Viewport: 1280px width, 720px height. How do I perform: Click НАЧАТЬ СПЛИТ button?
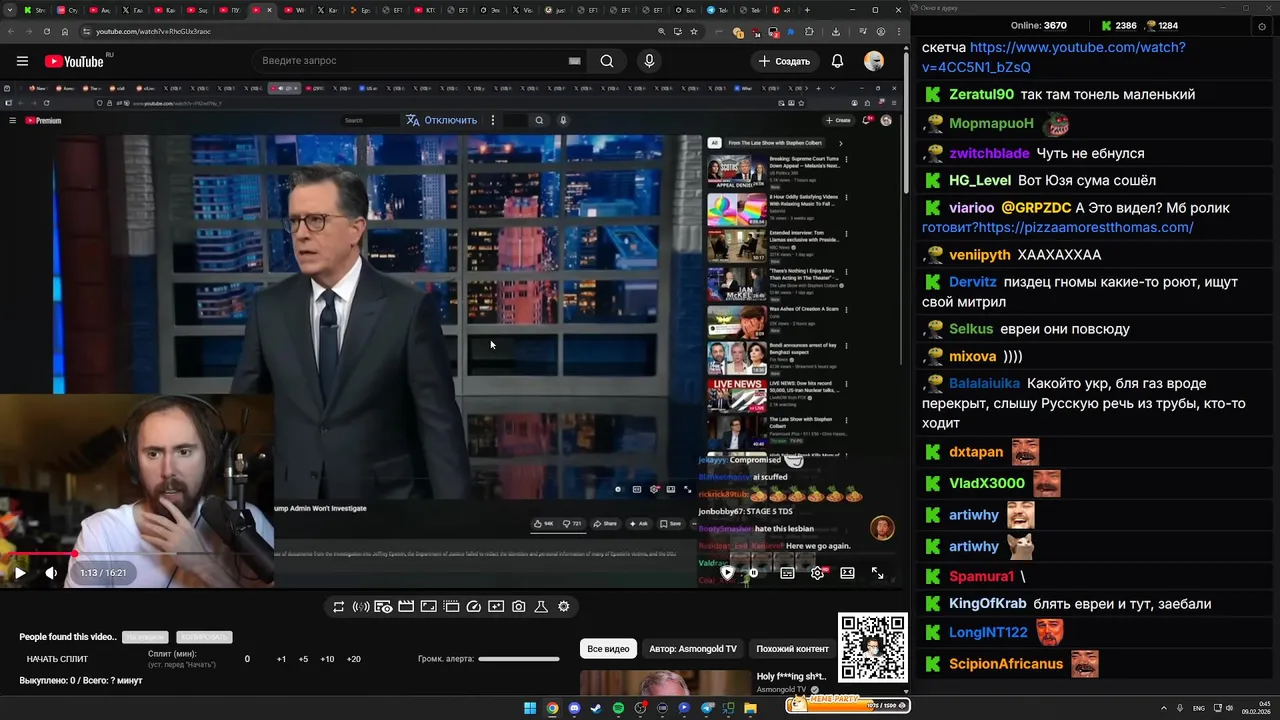[x=57, y=659]
